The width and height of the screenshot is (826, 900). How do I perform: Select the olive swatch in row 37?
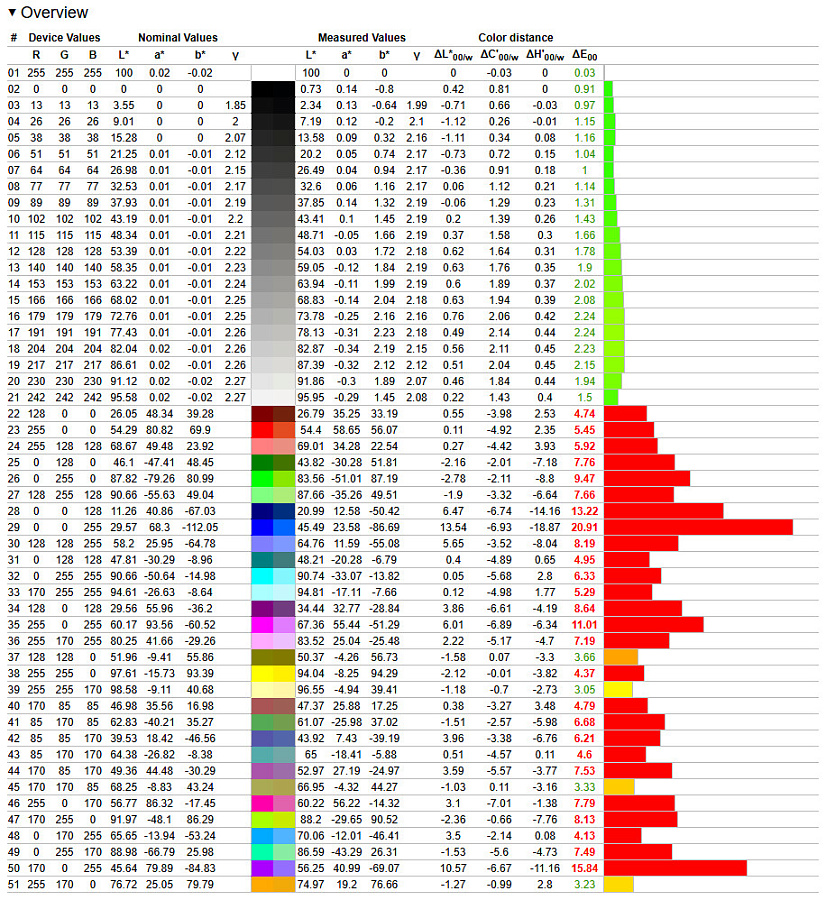tap(273, 657)
